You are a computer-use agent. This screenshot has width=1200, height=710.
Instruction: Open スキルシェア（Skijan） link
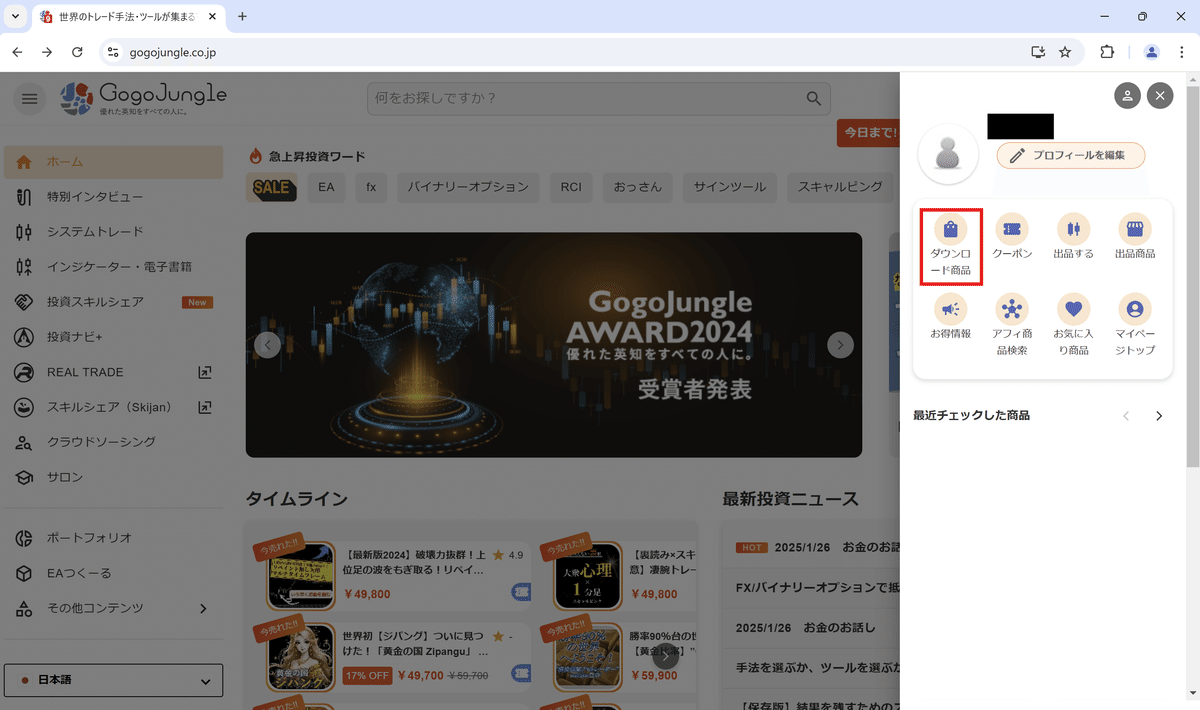pos(114,407)
